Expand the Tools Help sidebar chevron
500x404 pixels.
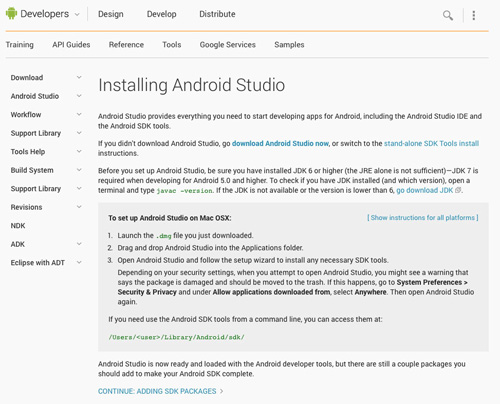click(79, 151)
